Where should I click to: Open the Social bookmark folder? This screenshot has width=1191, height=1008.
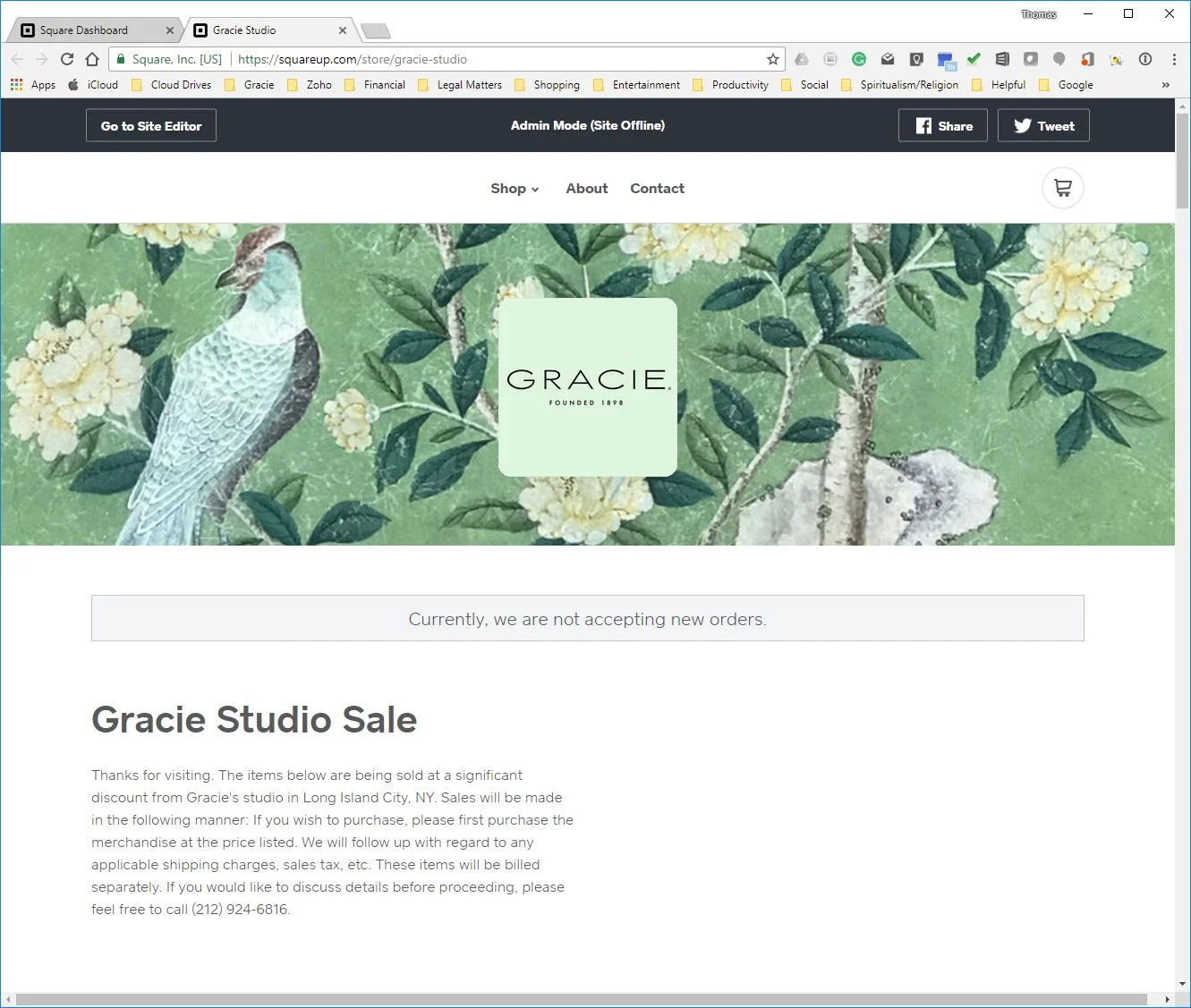(x=805, y=85)
